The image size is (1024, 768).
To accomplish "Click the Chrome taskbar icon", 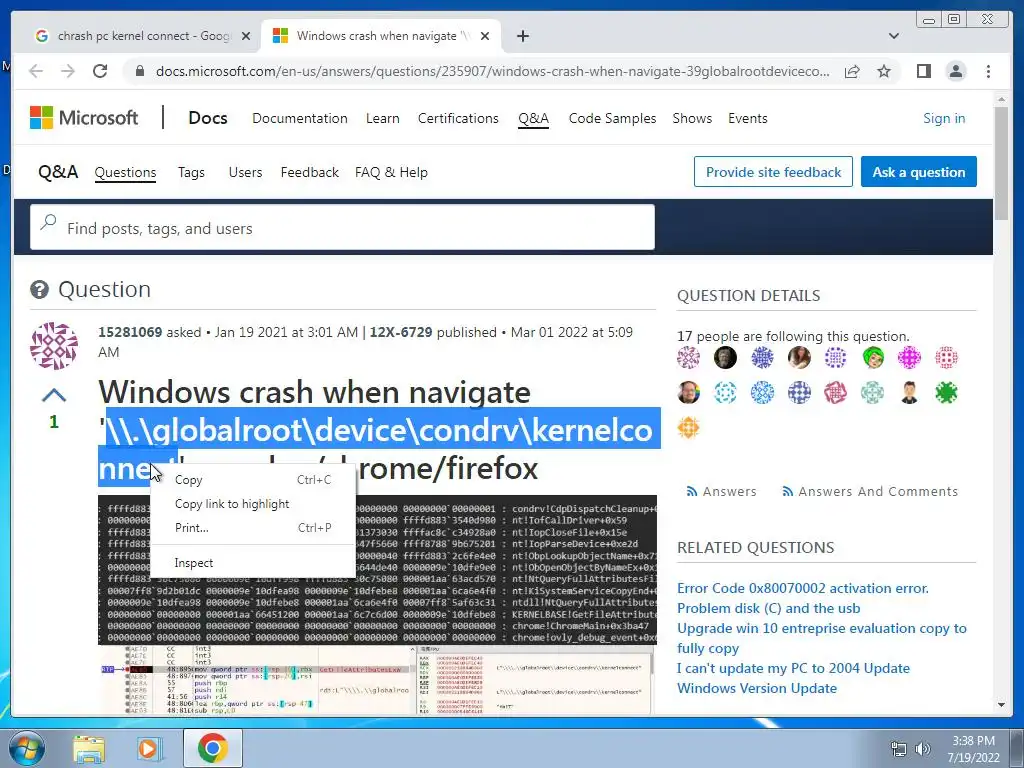I will (212, 748).
